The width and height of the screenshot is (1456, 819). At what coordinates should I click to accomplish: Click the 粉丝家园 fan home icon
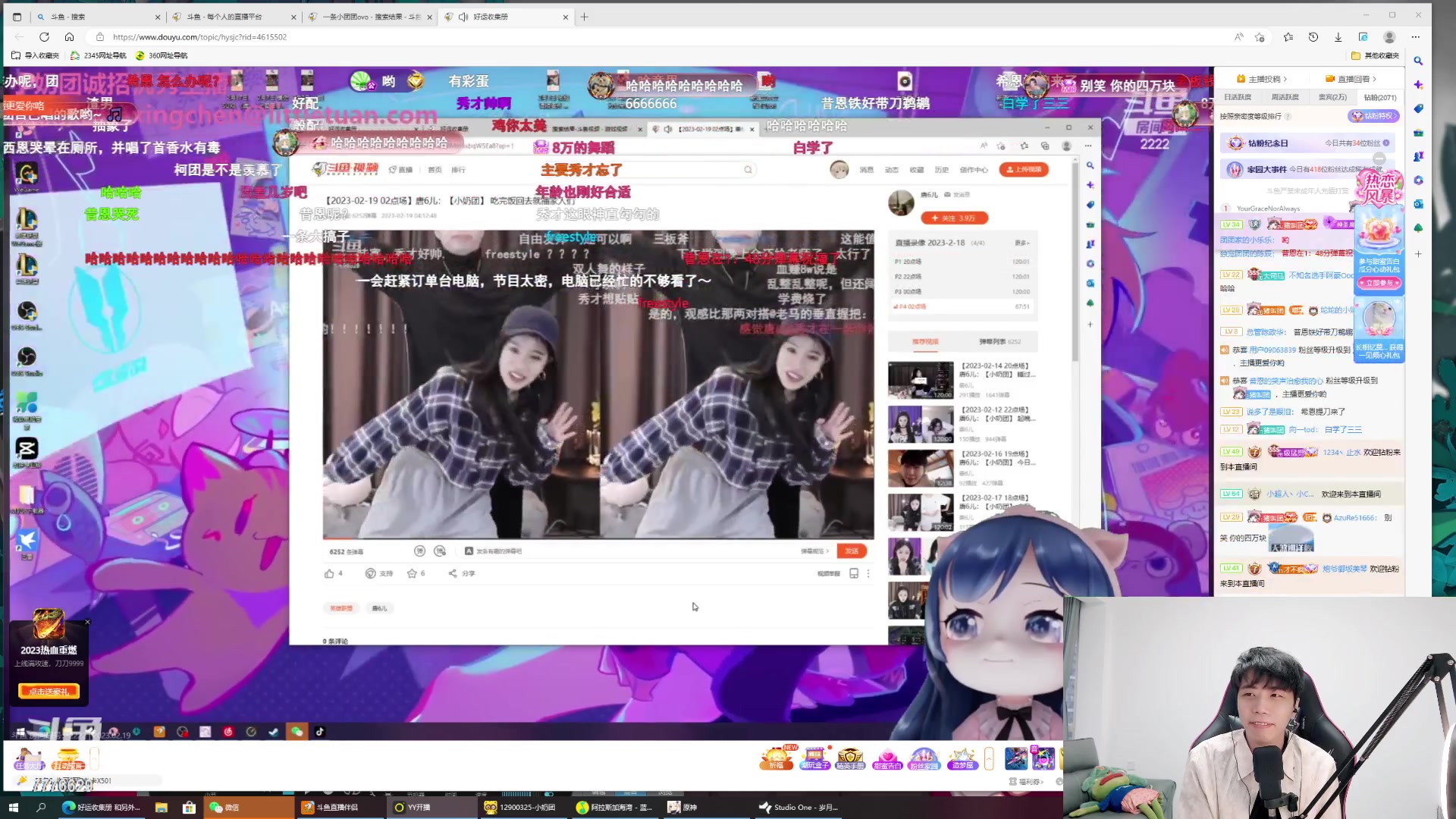coord(924,758)
